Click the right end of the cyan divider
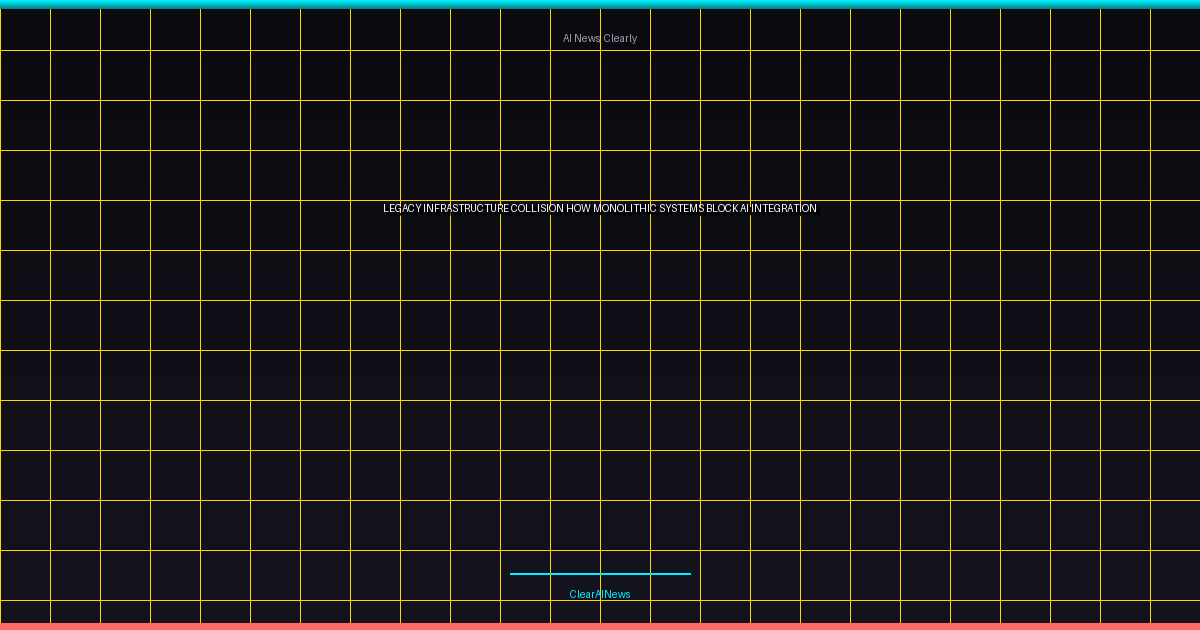The width and height of the screenshot is (1200, 630). [x=688, y=574]
